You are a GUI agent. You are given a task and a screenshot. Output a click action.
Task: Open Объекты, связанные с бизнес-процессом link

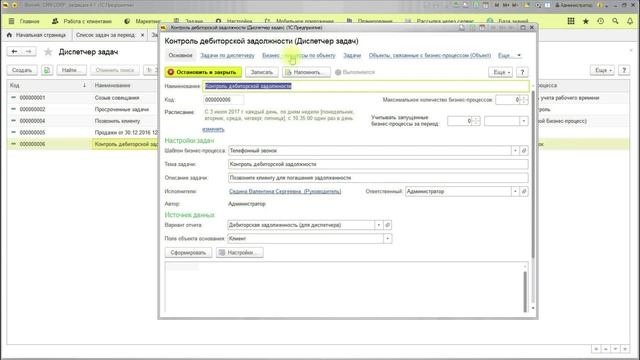(430, 56)
